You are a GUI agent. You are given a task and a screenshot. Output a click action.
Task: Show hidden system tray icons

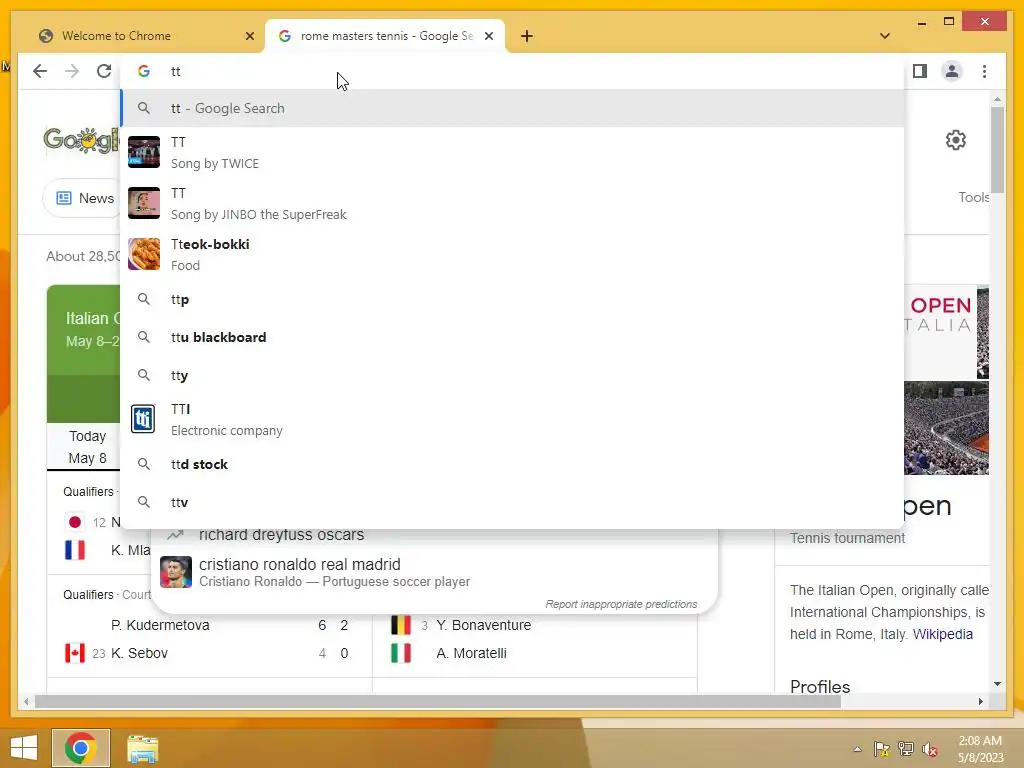[x=857, y=749]
